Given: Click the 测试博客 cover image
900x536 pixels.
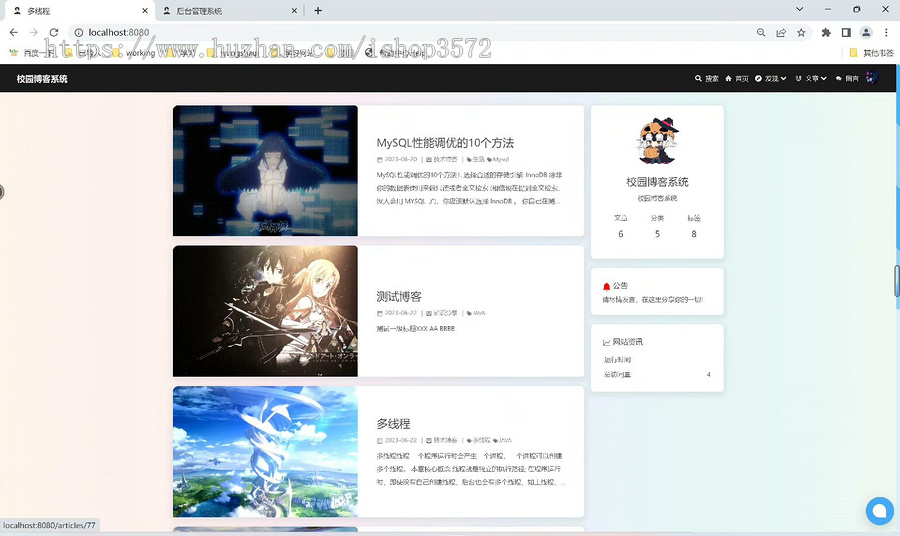Looking at the screenshot, I should coord(265,311).
